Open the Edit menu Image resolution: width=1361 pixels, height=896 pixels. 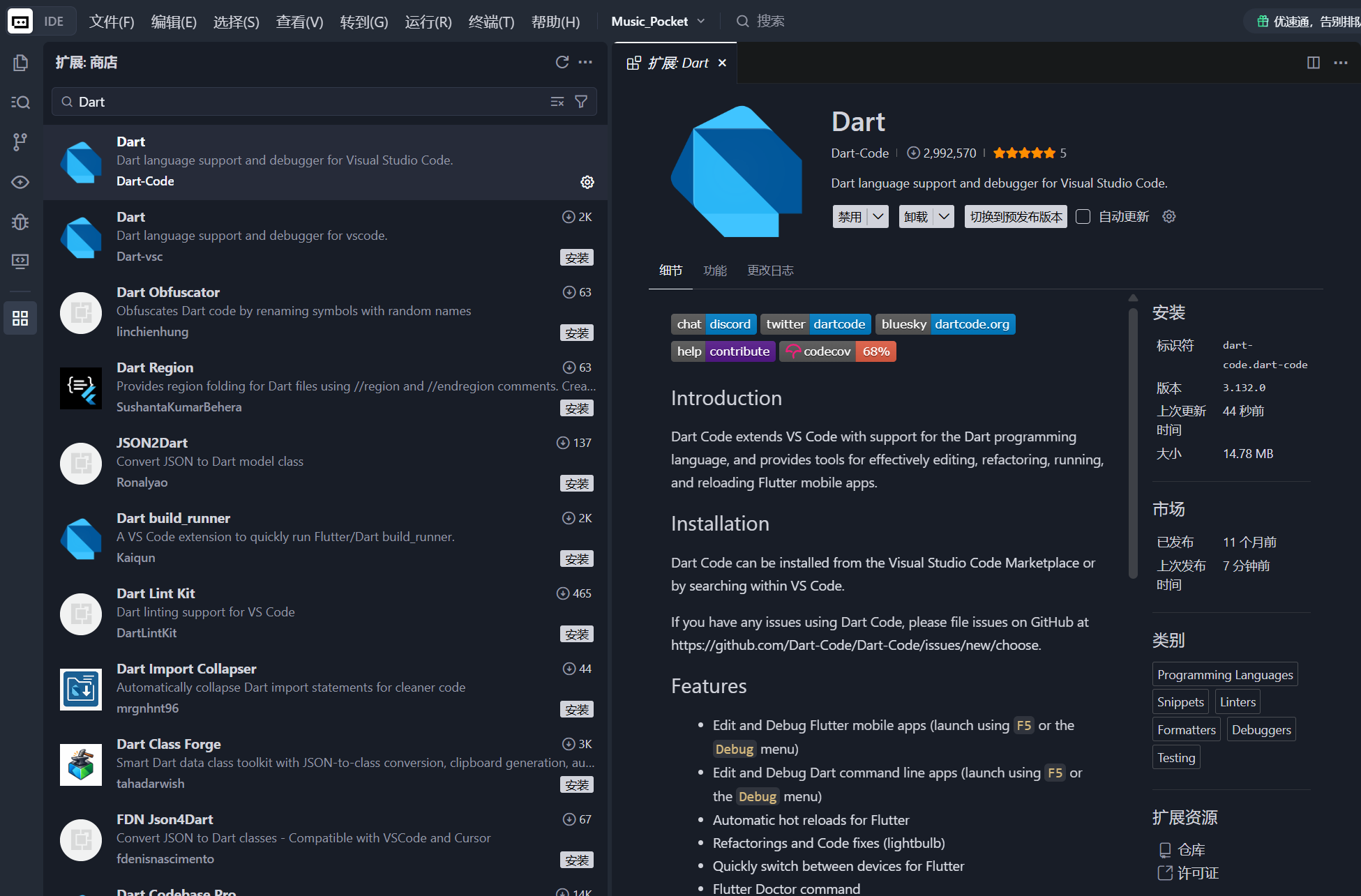(x=174, y=22)
